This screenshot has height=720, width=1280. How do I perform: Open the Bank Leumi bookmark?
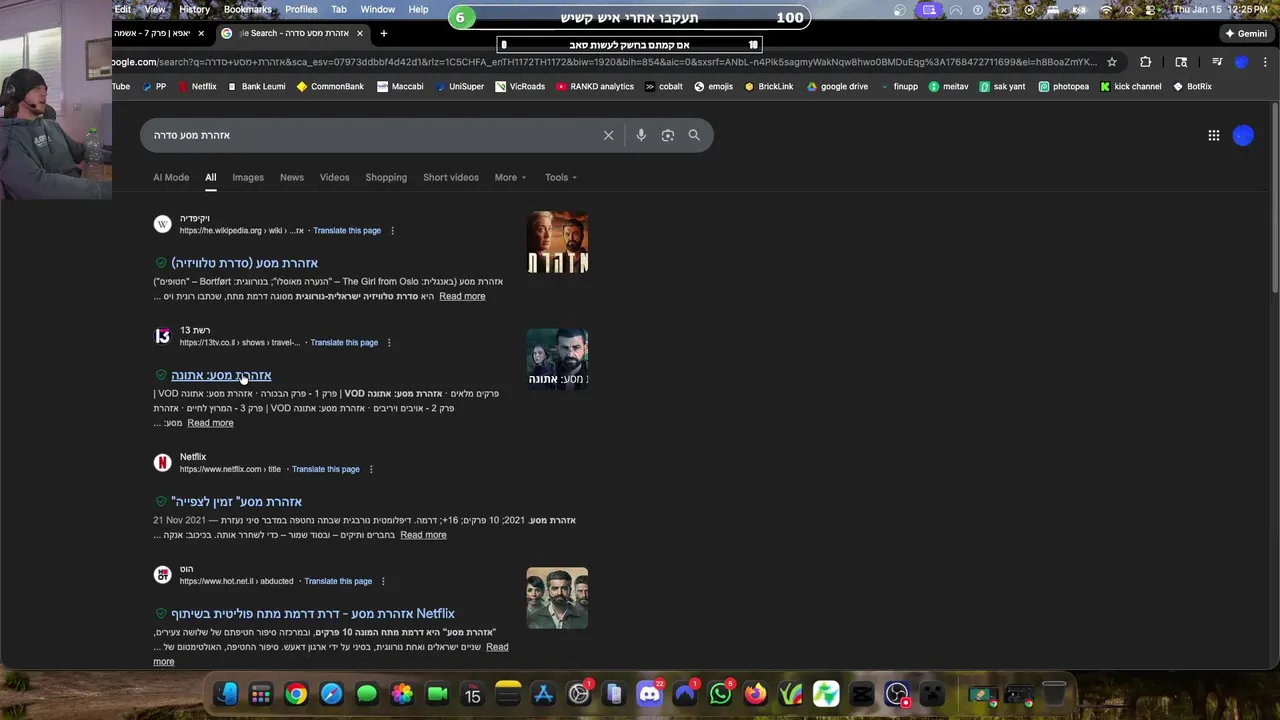pyautogui.click(x=257, y=87)
